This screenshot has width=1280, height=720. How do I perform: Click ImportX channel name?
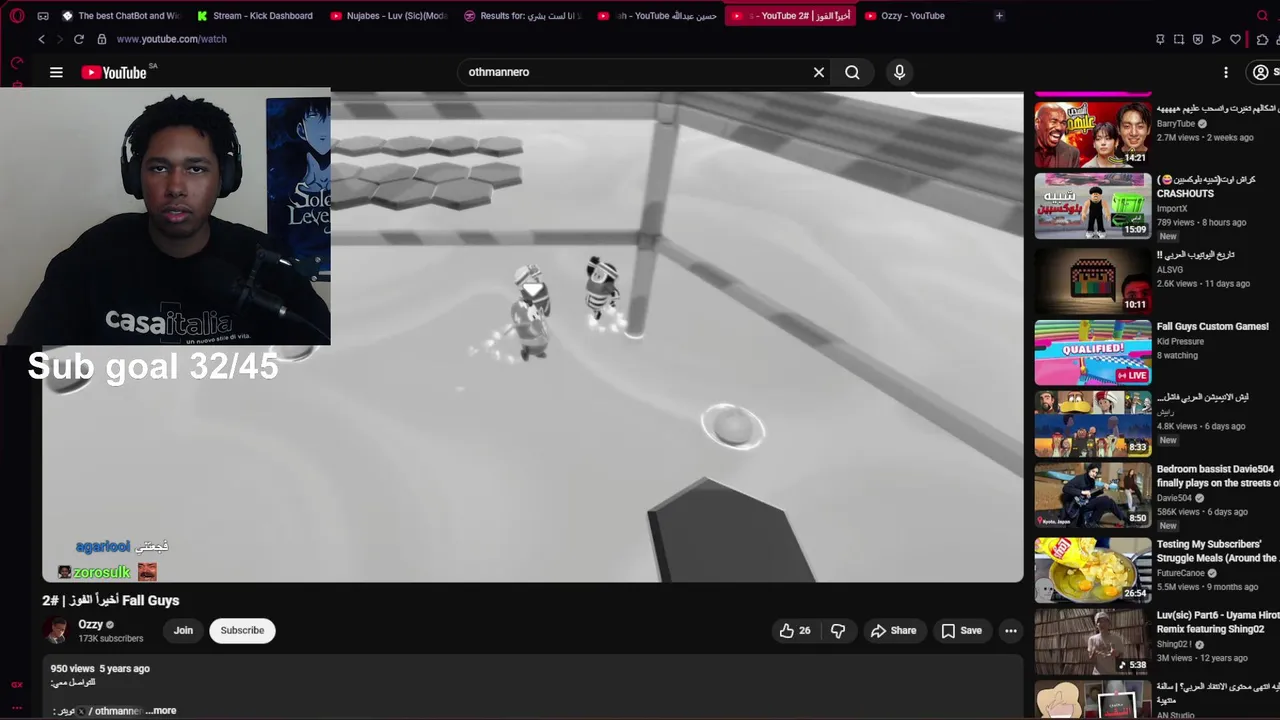1172,209
